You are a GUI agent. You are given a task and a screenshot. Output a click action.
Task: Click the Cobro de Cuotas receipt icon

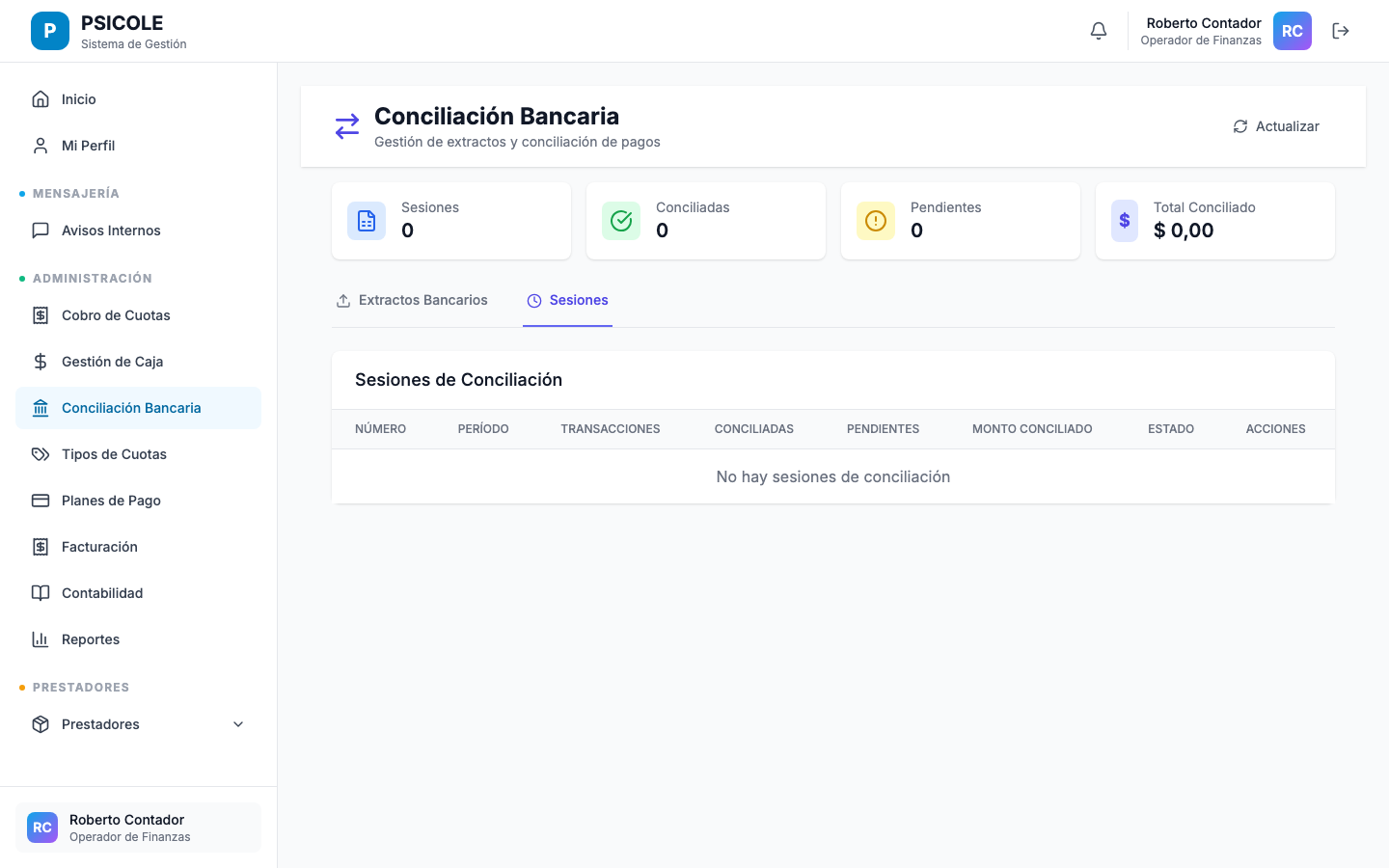coord(41,315)
